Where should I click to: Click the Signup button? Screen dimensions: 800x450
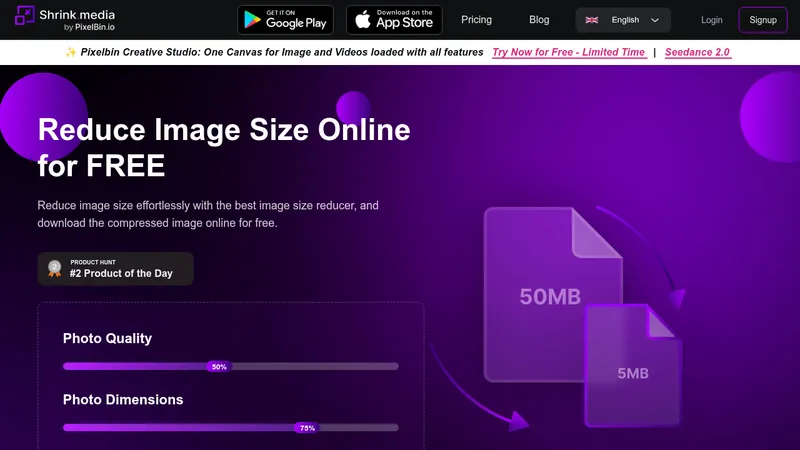(763, 20)
